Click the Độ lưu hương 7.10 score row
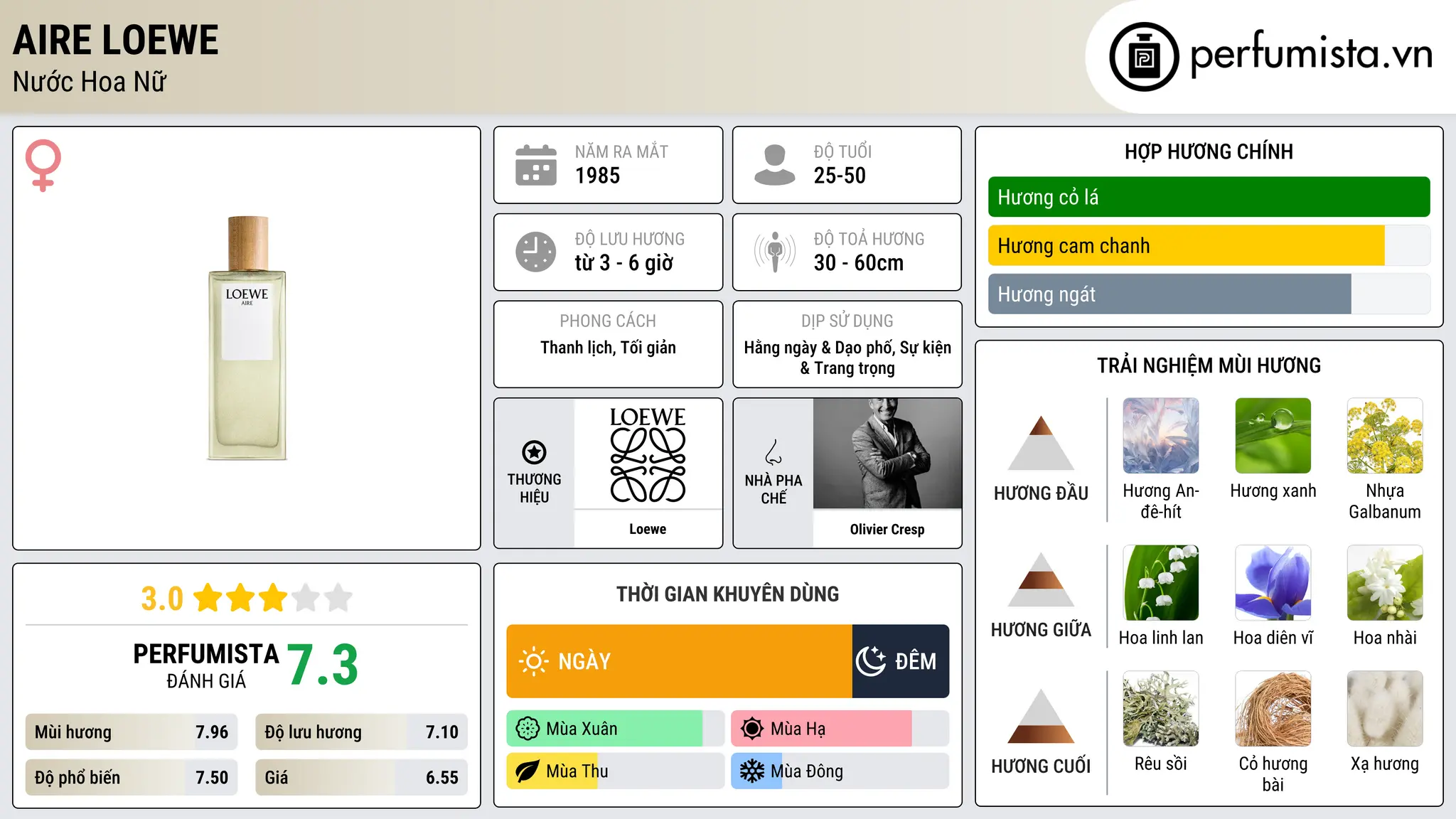Screen dimensions: 1456x819 (361, 732)
